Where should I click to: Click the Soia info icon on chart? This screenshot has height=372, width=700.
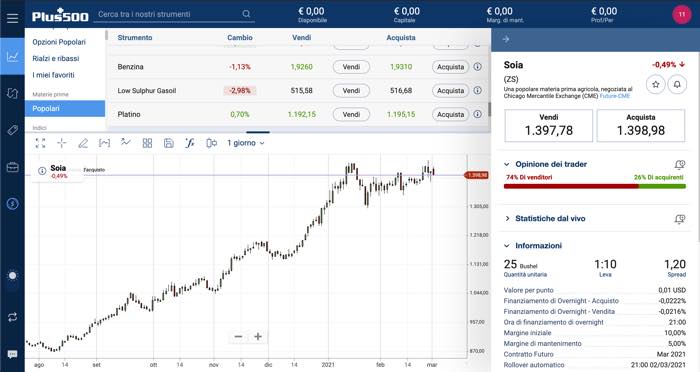click(x=42, y=171)
